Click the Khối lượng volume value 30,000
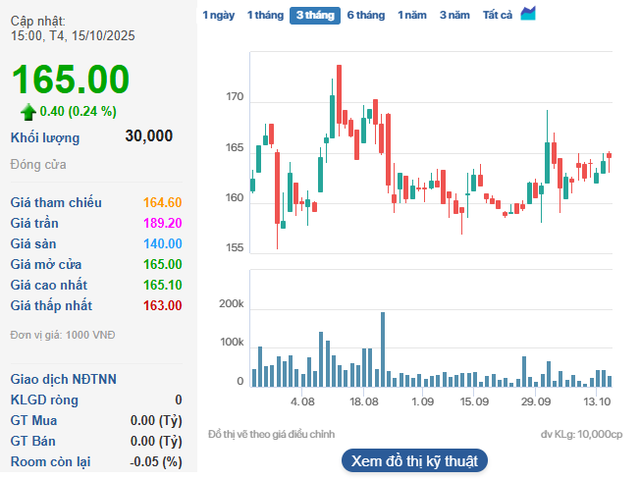Image resolution: width=640 pixels, height=480 pixels. 149,136
